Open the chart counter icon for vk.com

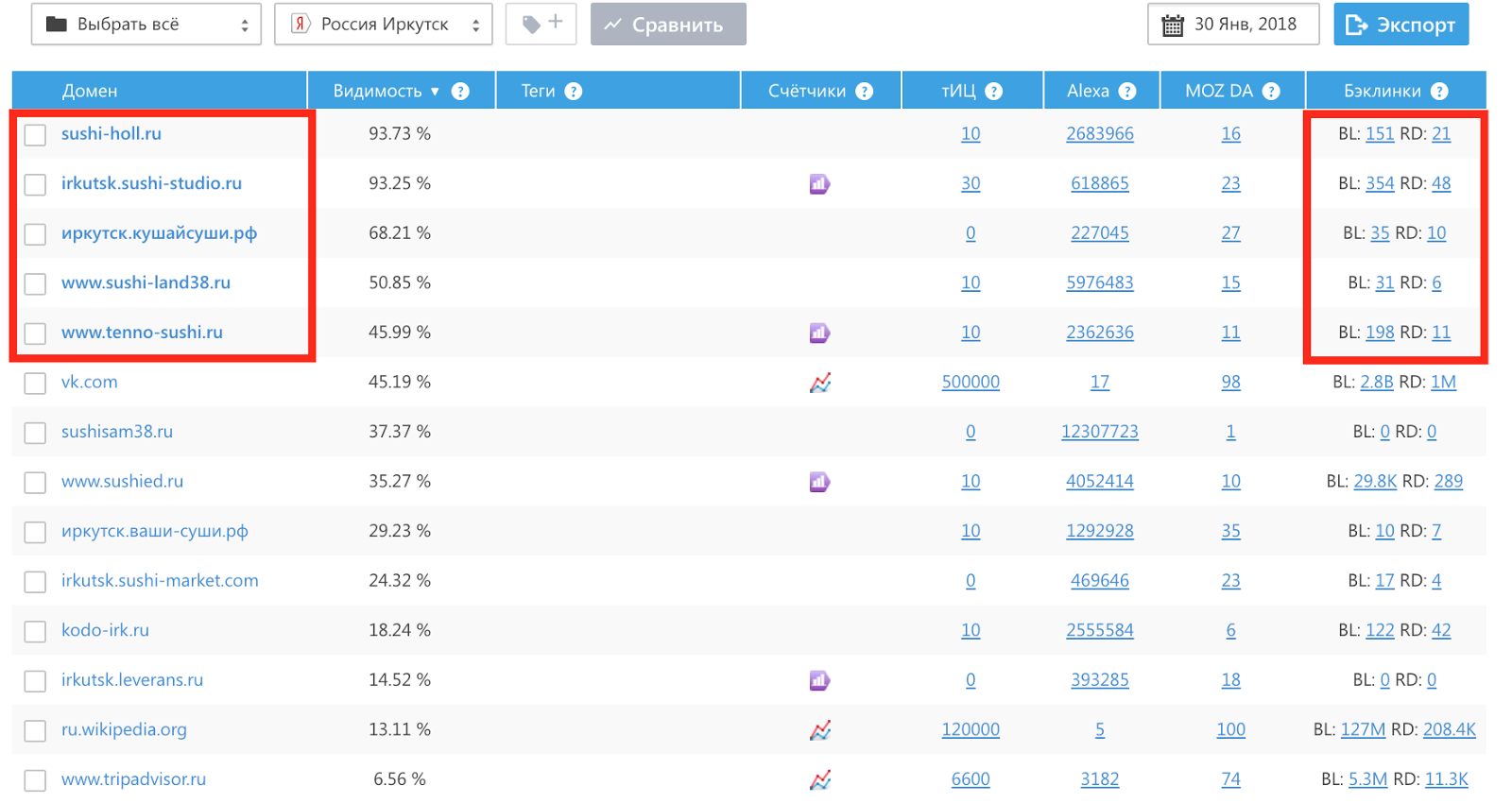point(820,383)
